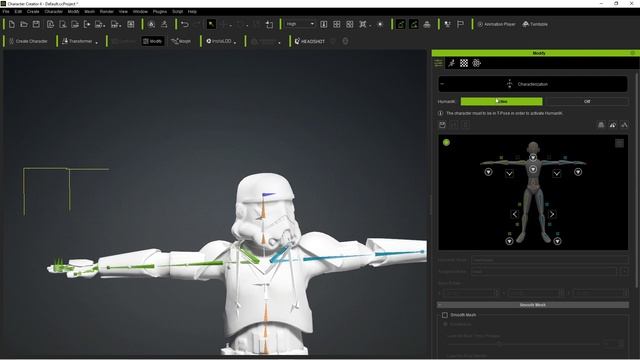This screenshot has width=640, height=360.
Task: Open the Plugins menu
Action: 160,11
